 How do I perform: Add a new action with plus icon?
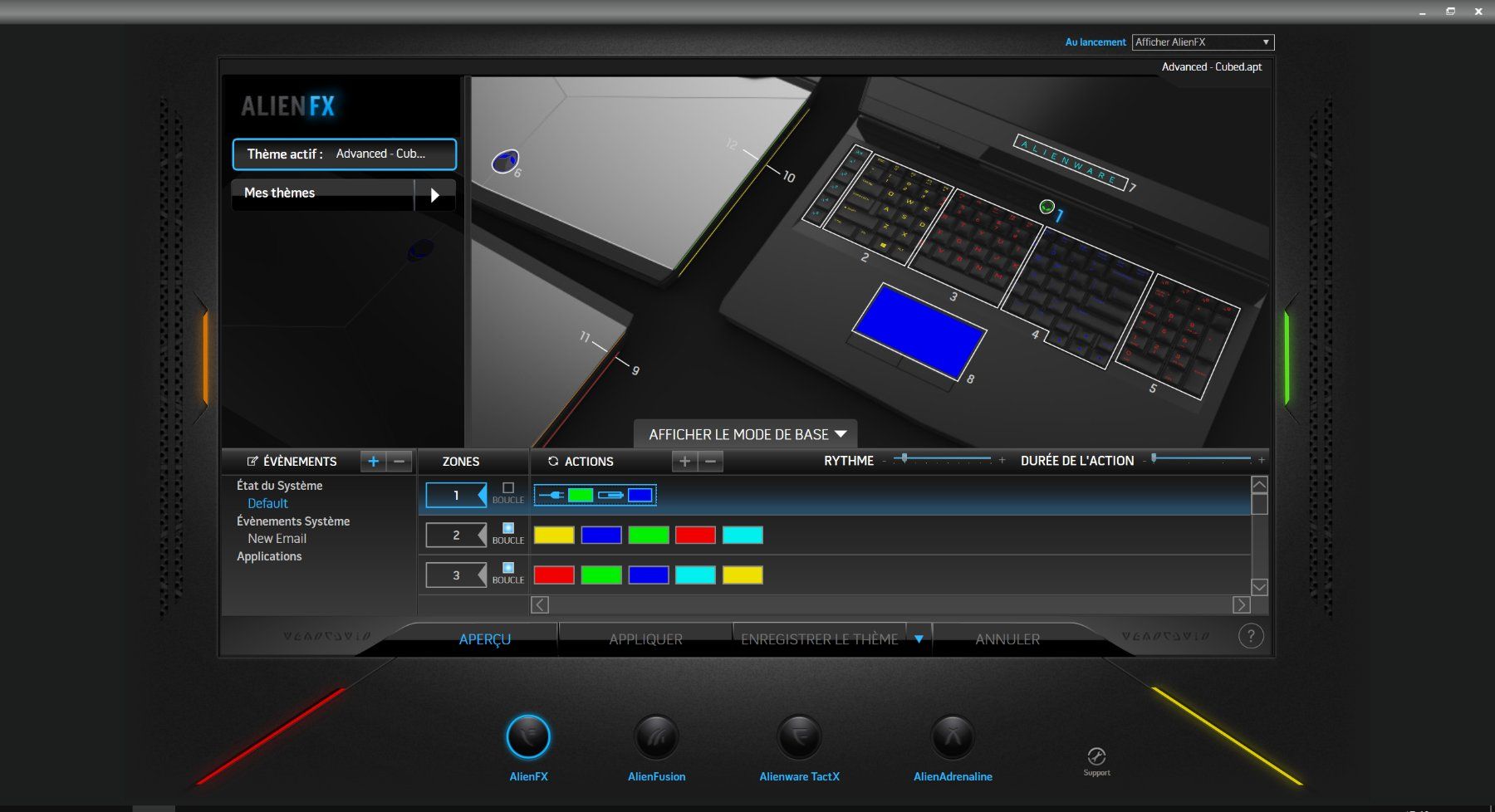pyautogui.click(x=684, y=462)
